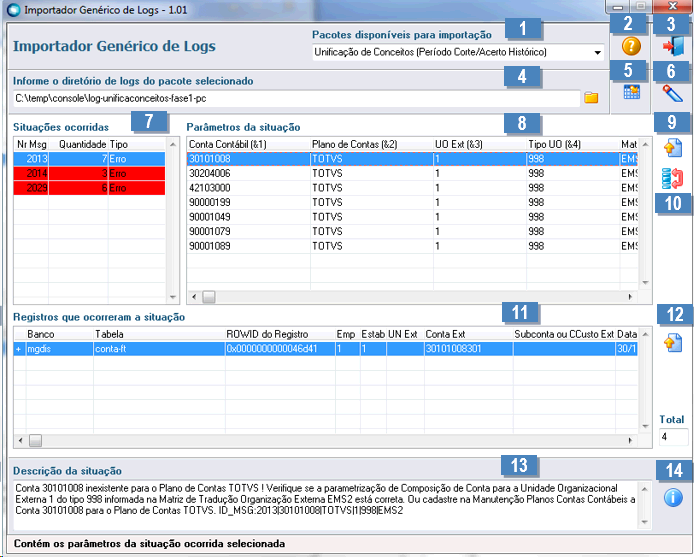Click the Tipo UO (&4) column header
694x557 pixels.
573,144
